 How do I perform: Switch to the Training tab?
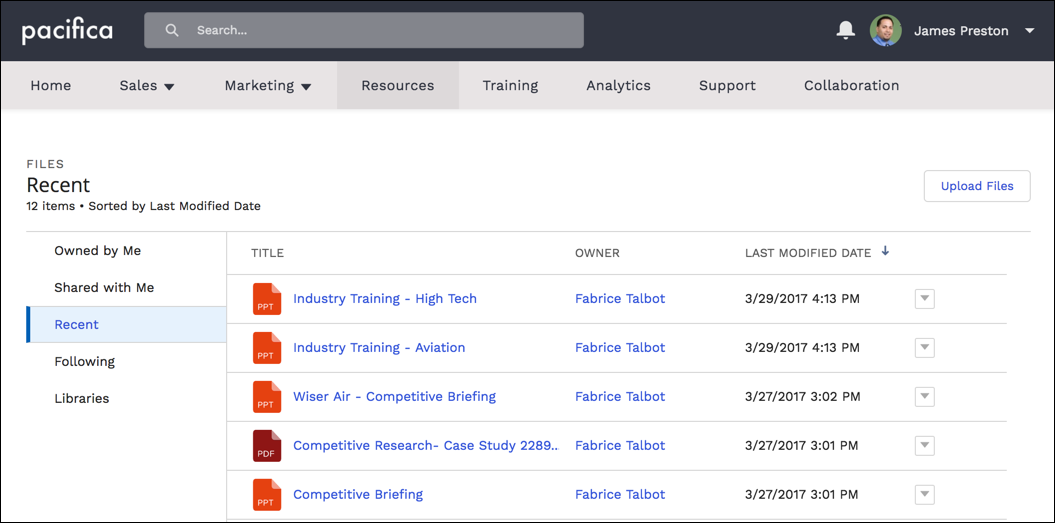point(510,86)
